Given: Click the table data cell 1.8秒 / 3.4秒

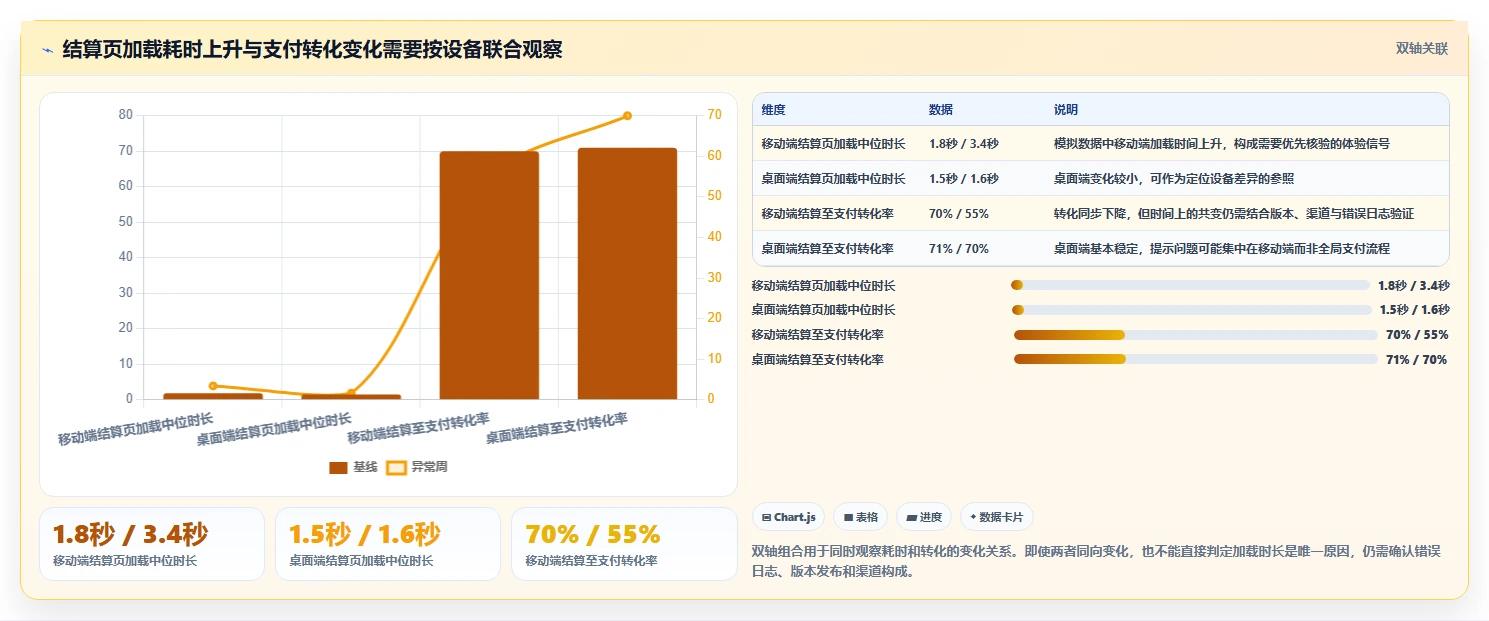Looking at the screenshot, I should coord(963,144).
